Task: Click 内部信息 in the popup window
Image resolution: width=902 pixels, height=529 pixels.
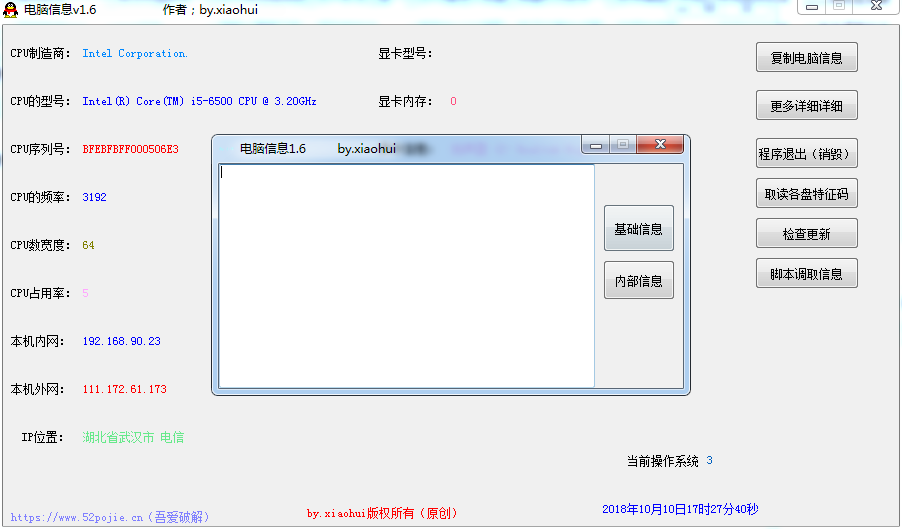Action: [x=639, y=281]
